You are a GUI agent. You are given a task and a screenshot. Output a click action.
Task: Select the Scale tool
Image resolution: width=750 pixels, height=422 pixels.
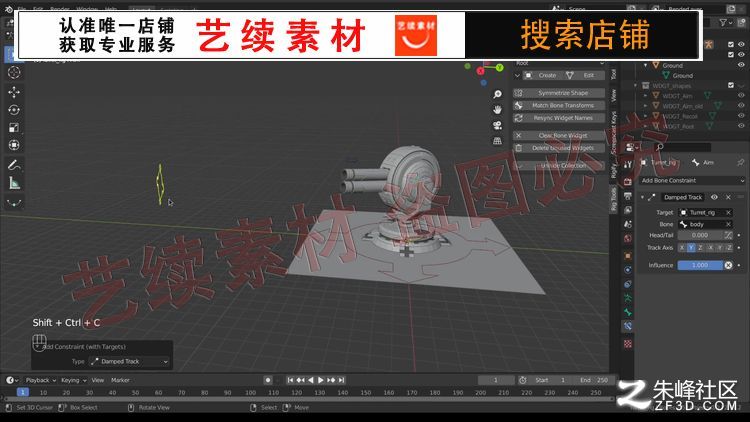coord(14,128)
